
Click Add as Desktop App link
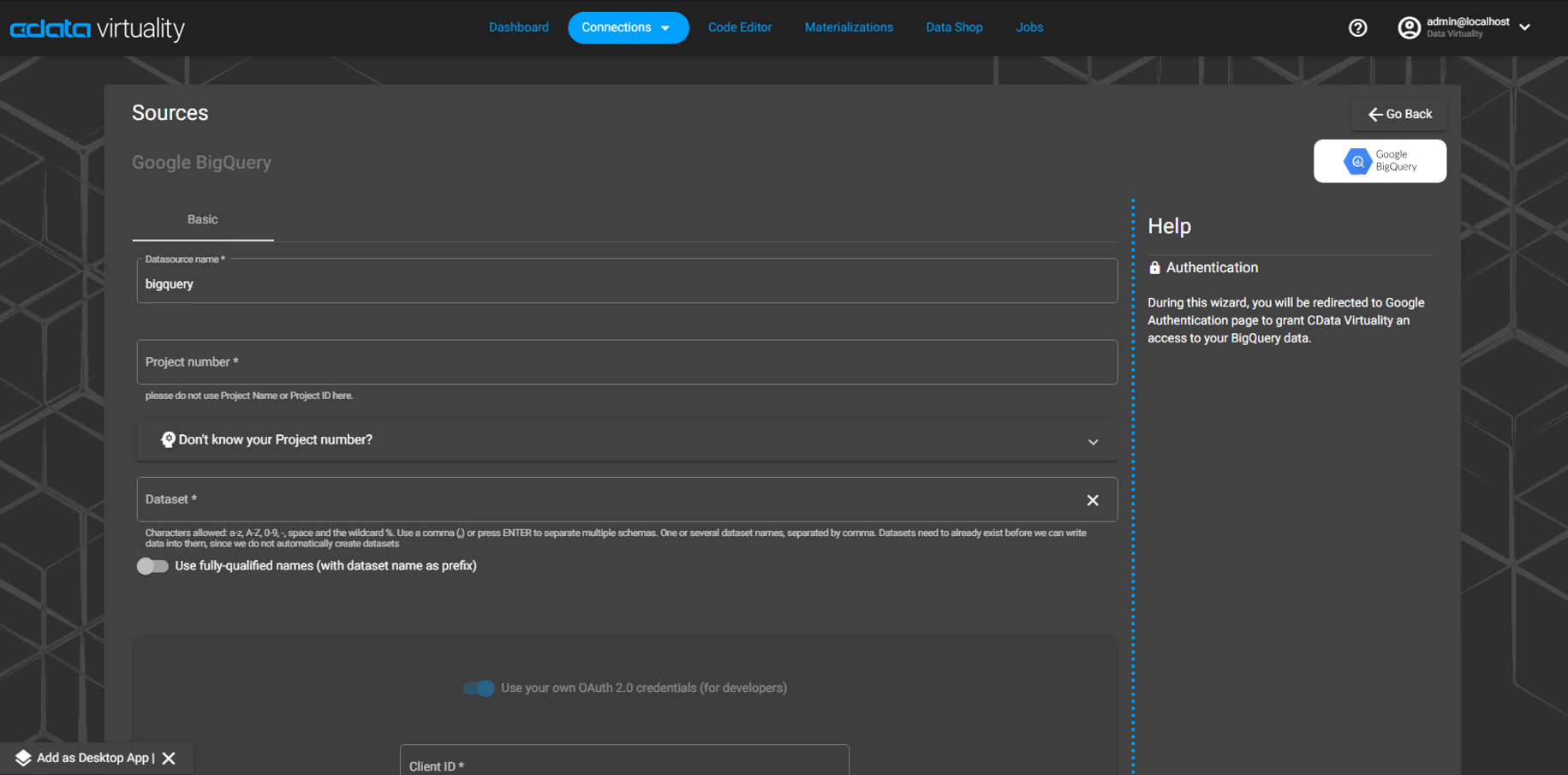pyautogui.click(x=92, y=758)
